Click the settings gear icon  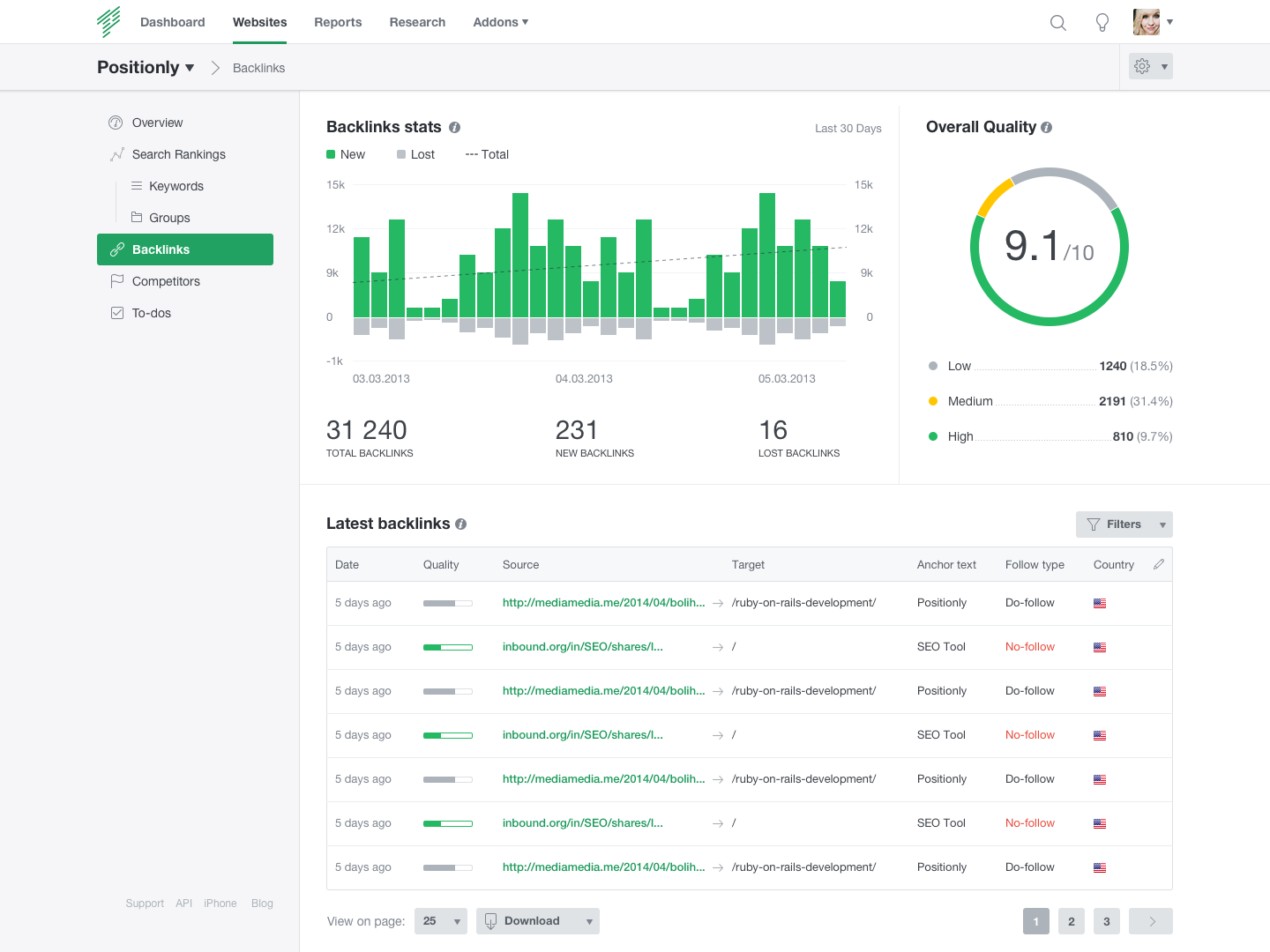pyautogui.click(x=1142, y=66)
